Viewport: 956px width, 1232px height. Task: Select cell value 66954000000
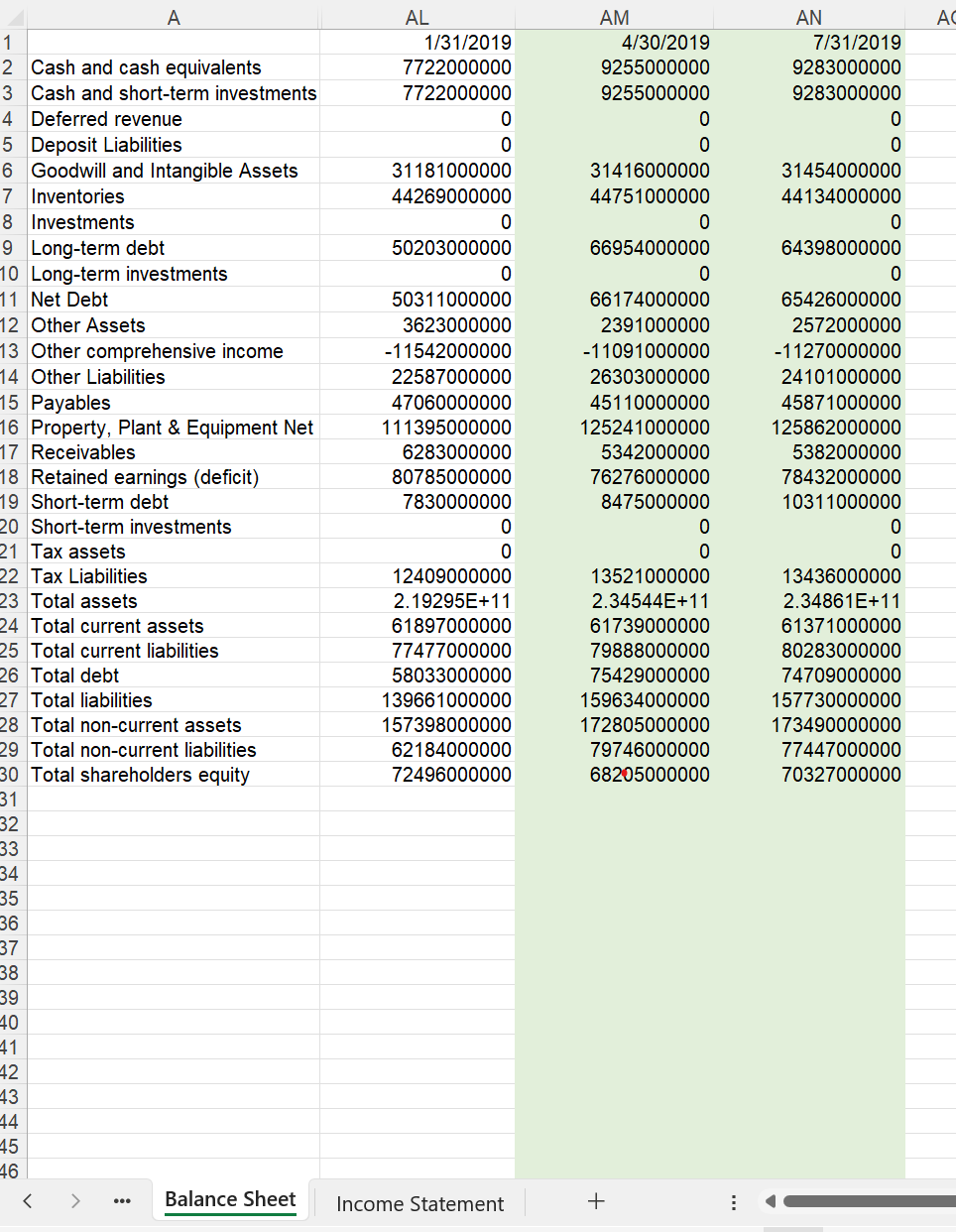(614, 248)
